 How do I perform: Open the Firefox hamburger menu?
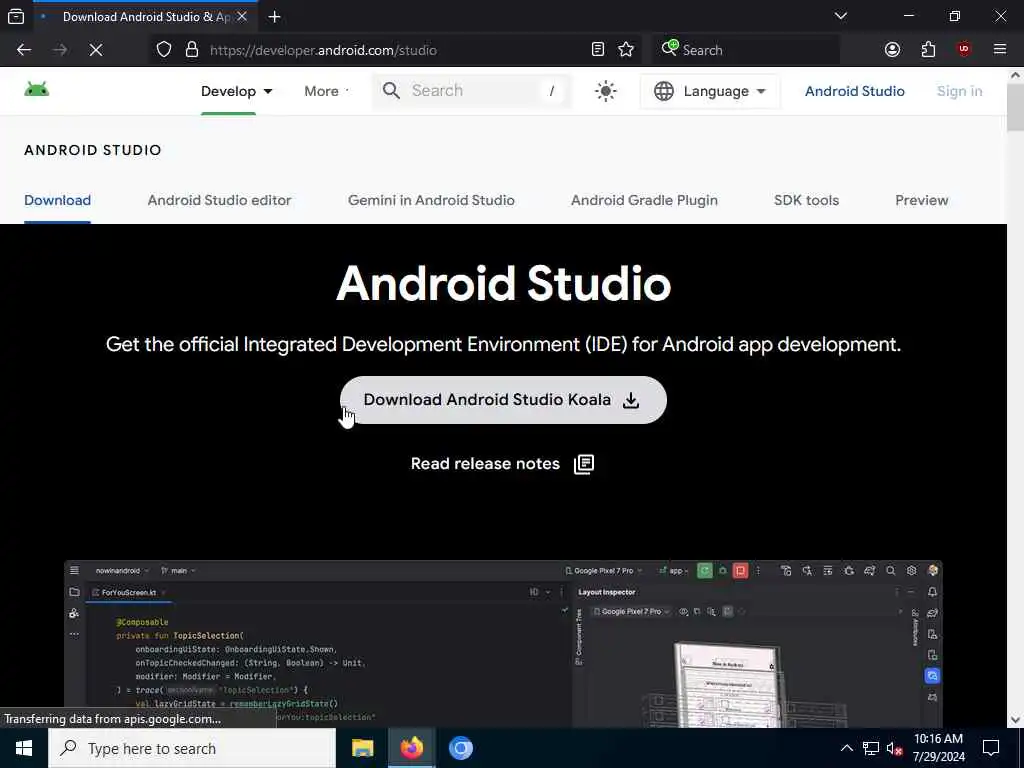click(x=1000, y=50)
